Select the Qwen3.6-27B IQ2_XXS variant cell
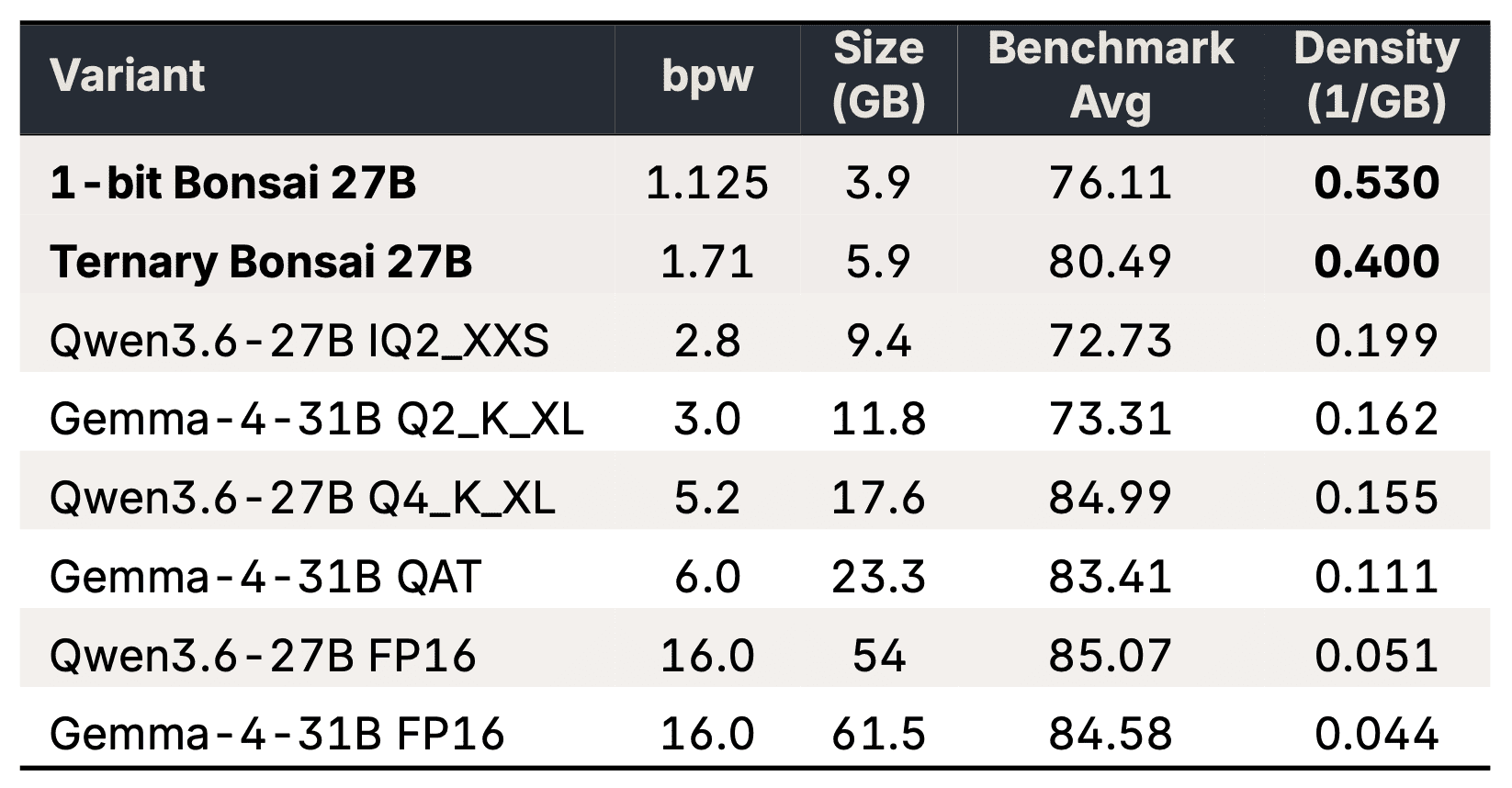Screen dimensions: 1512x788 click(299, 342)
